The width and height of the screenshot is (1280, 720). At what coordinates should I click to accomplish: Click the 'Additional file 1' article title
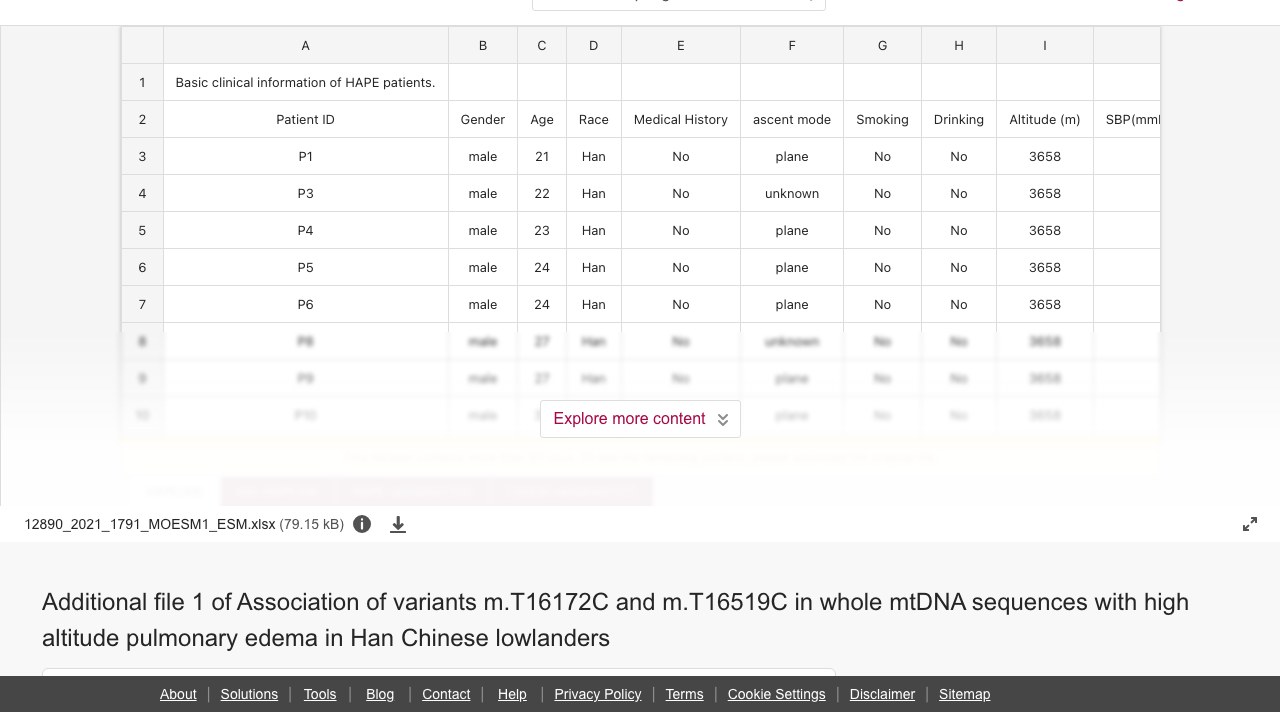pos(615,620)
